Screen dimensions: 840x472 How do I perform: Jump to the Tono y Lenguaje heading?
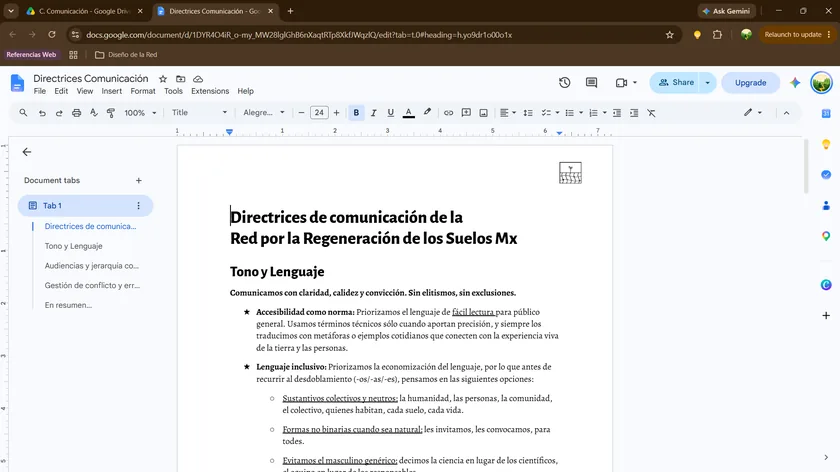(73, 246)
